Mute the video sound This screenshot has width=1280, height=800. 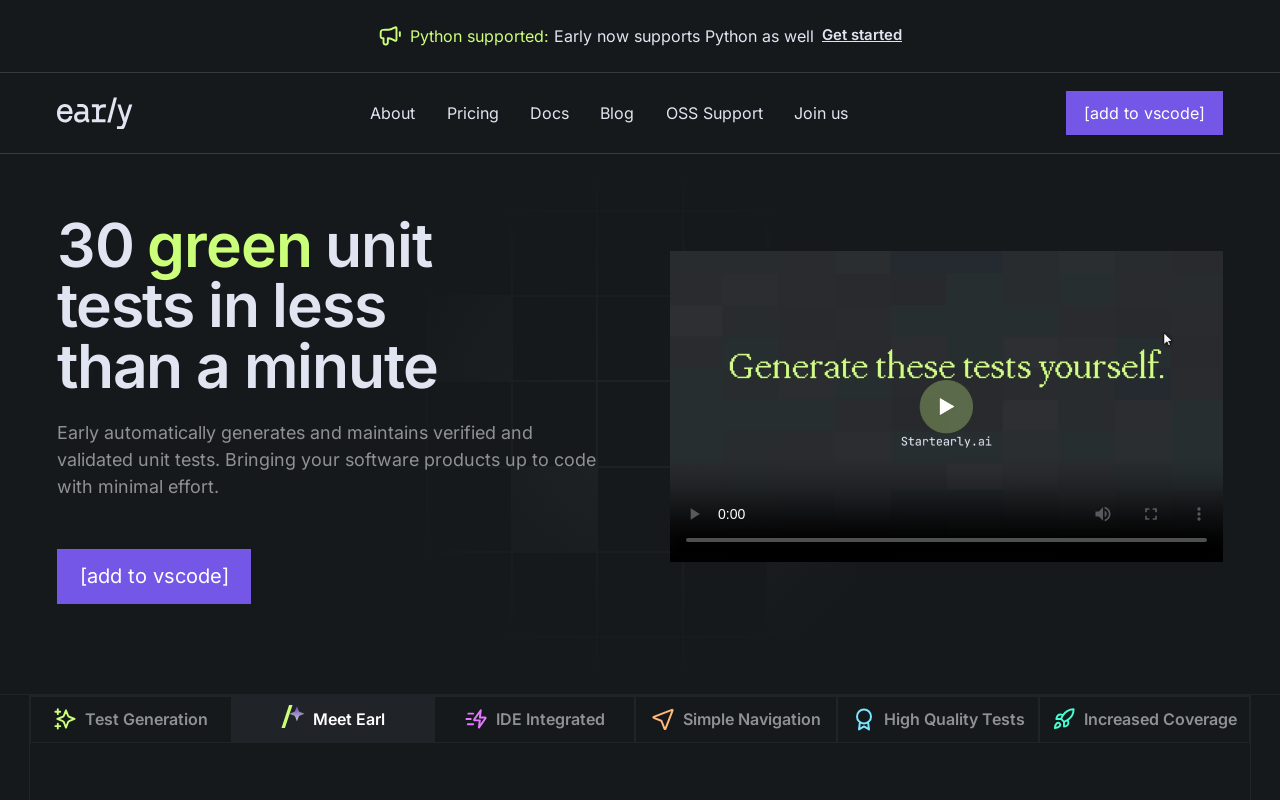point(1102,514)
